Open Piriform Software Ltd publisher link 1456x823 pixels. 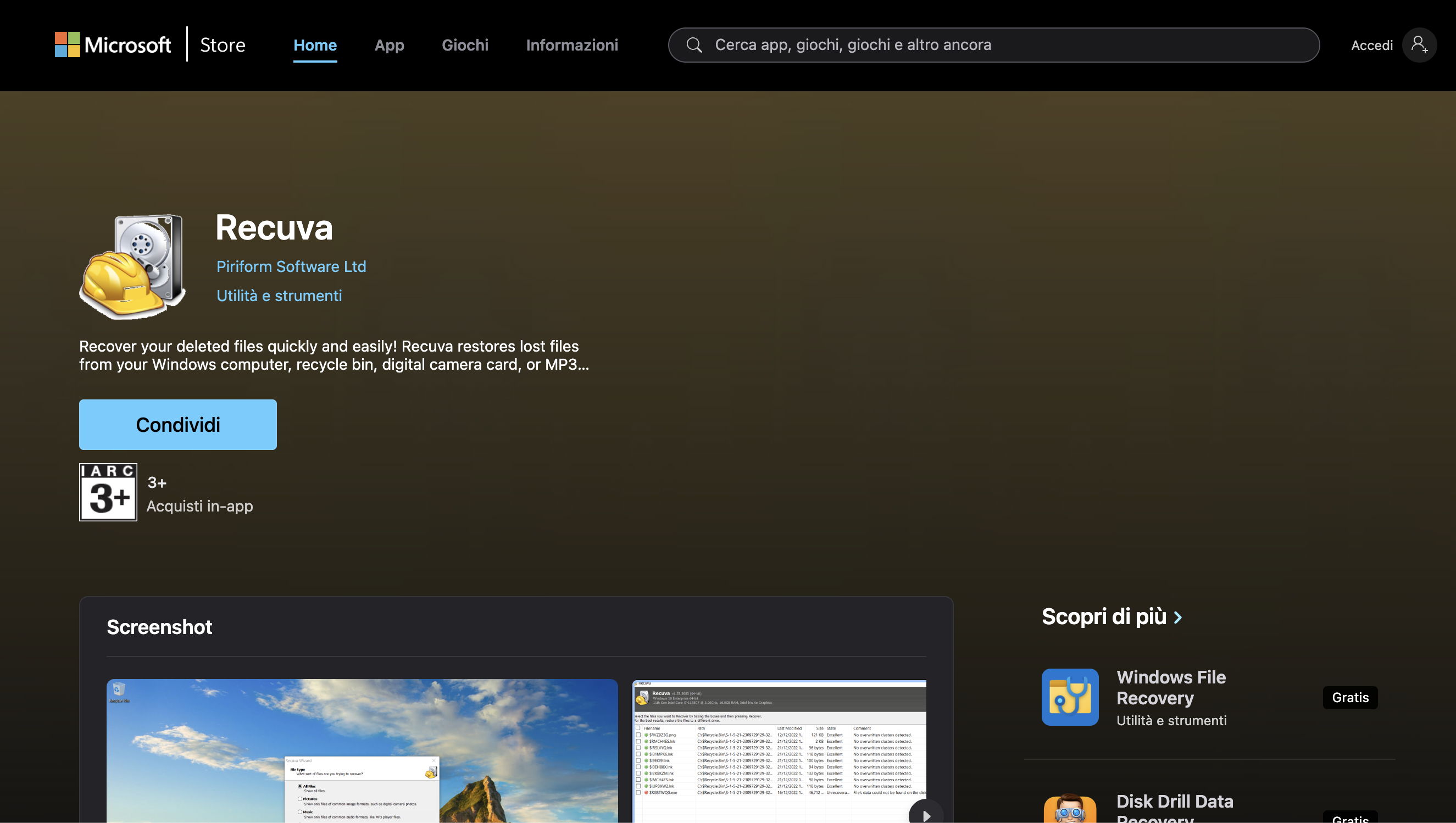291,266
